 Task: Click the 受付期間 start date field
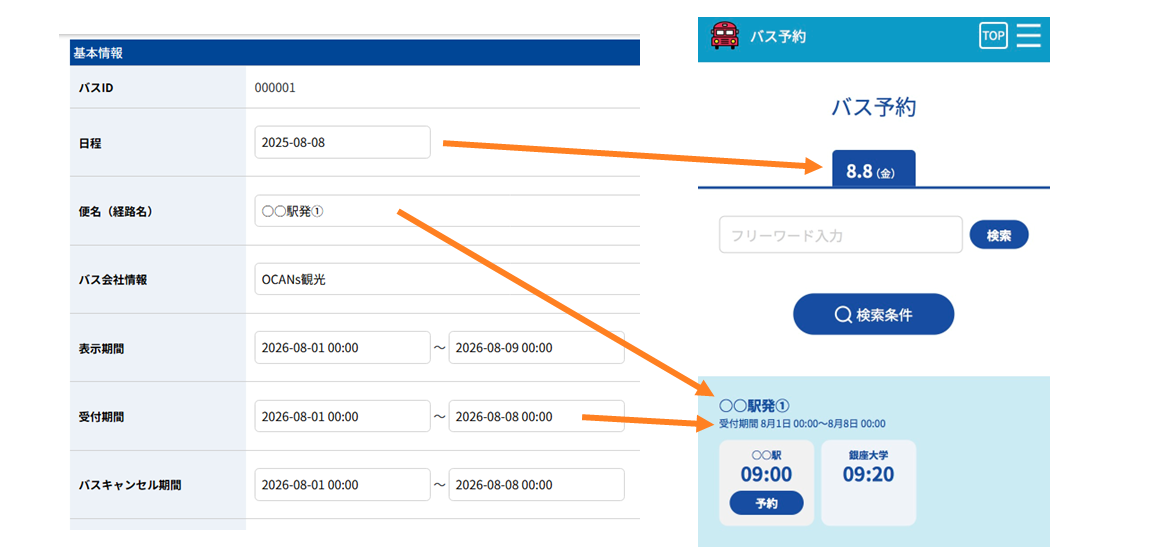point(342,416)
